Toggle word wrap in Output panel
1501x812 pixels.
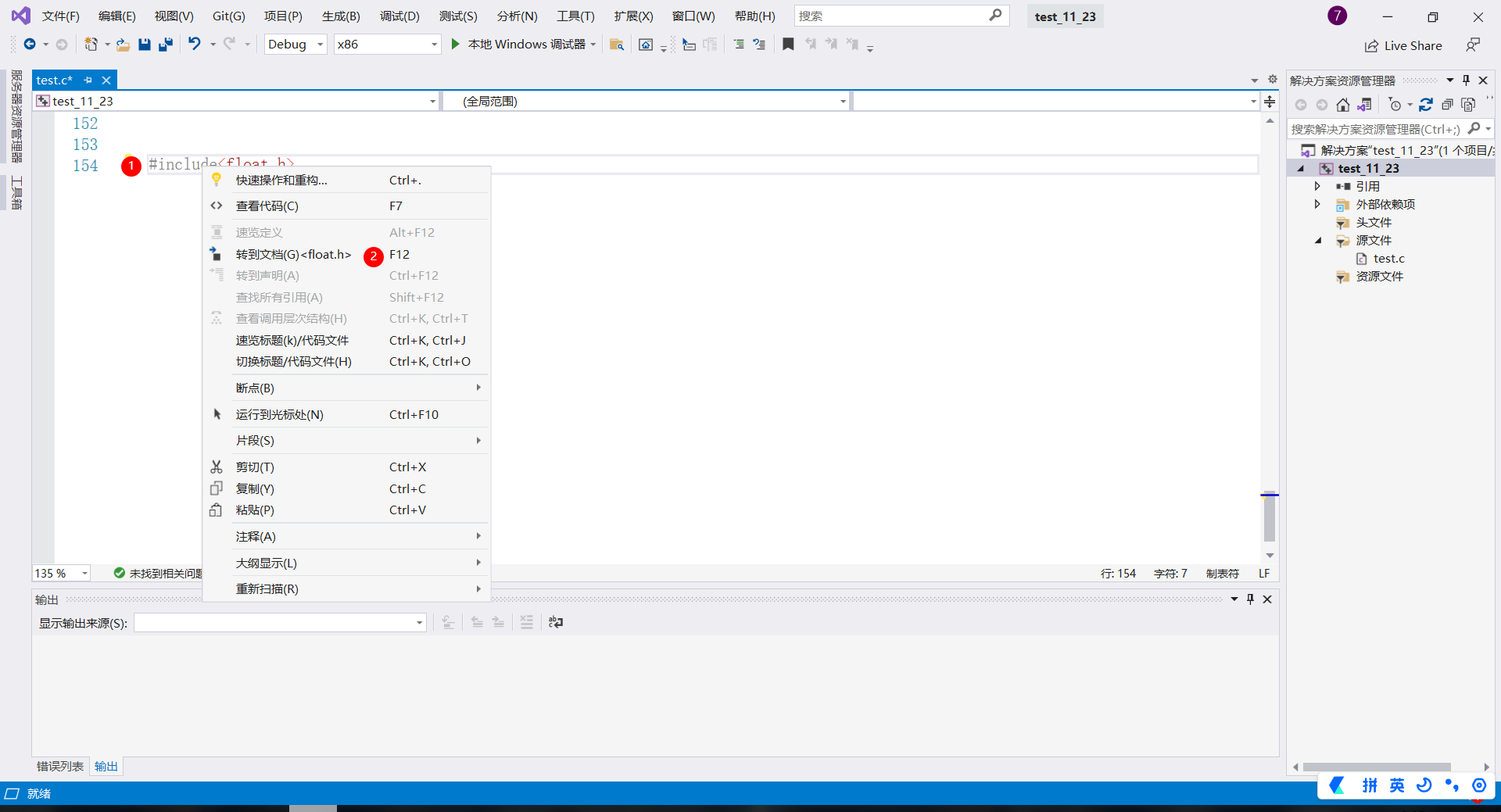point(556,622)
